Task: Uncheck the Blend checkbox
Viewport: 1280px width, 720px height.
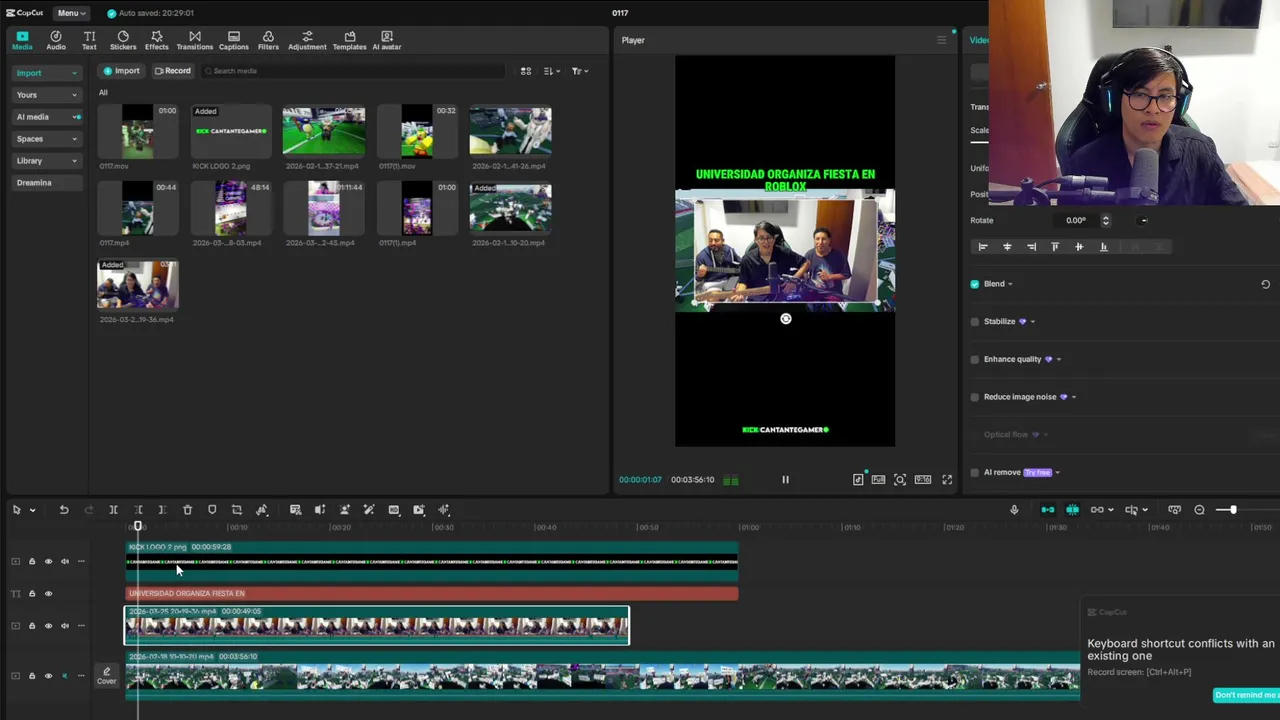Action: 975,284
